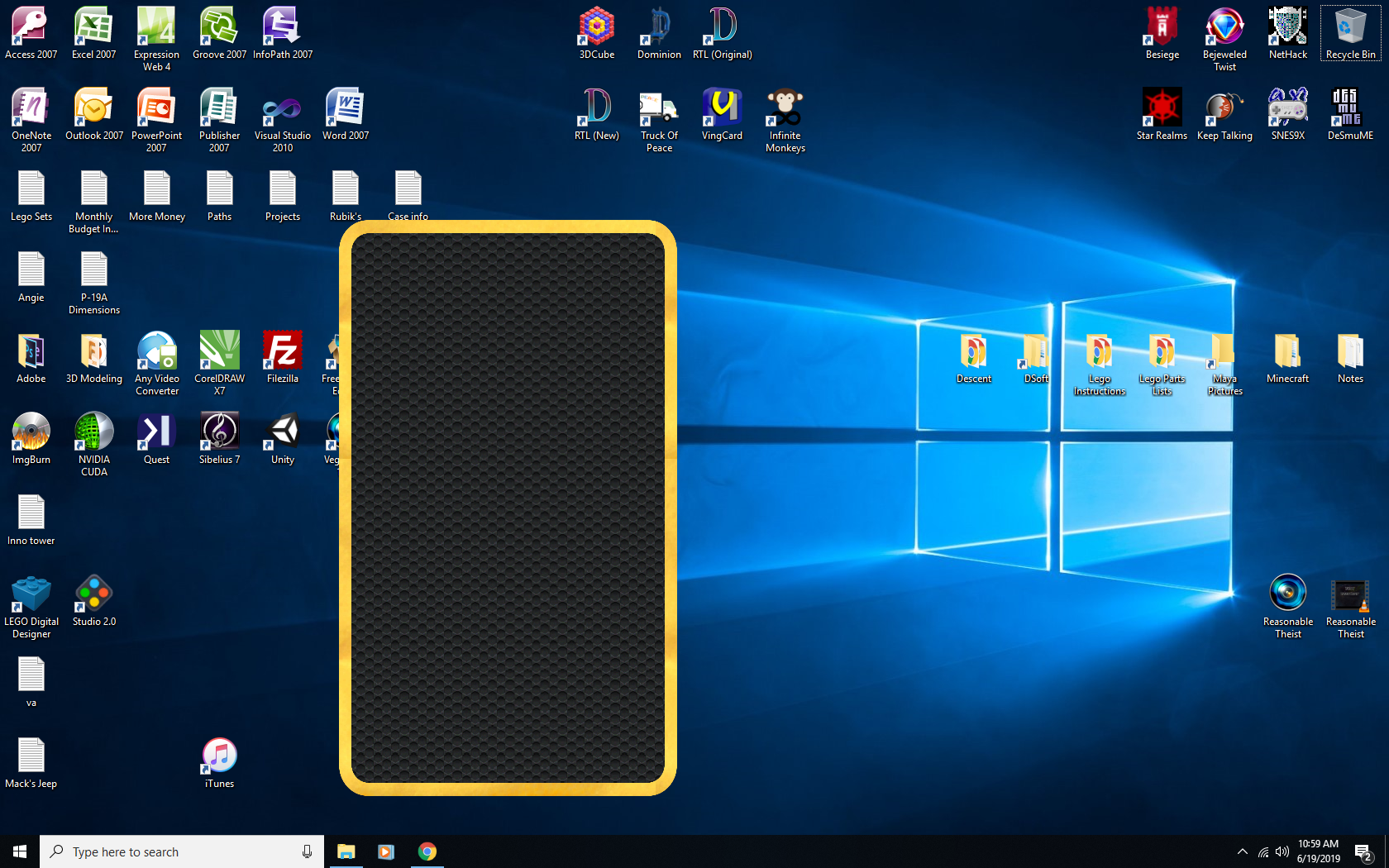Click the Mack's Jeep document

coord(31,762)
